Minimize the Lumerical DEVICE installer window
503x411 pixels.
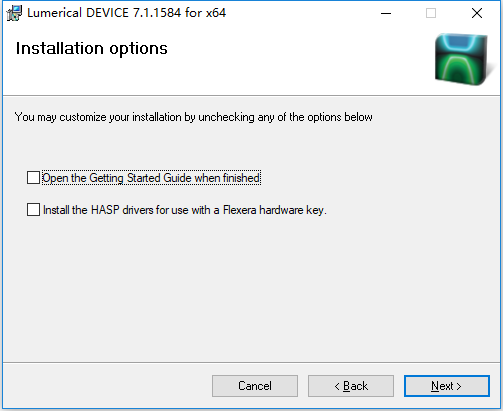(x=386, y=13)
